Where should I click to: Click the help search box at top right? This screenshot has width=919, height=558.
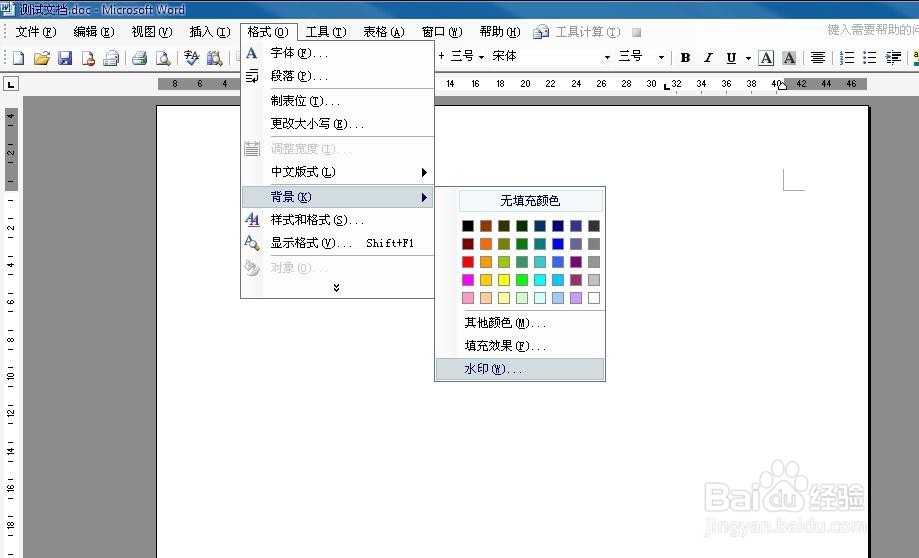point(872,30)
